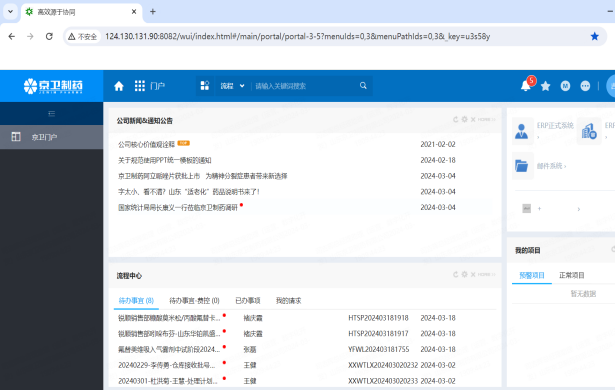The height and width of the screenshot is (390, 615).
Task: Click the round M icon in header
Action: (x=565, y=86)
